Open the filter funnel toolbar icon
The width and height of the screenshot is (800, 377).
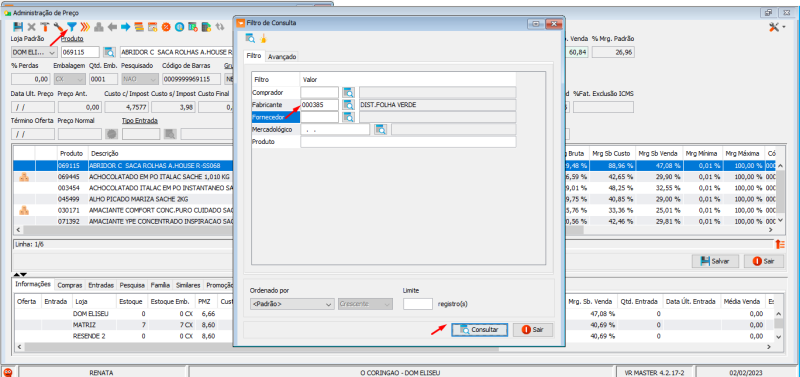point(72,27)
